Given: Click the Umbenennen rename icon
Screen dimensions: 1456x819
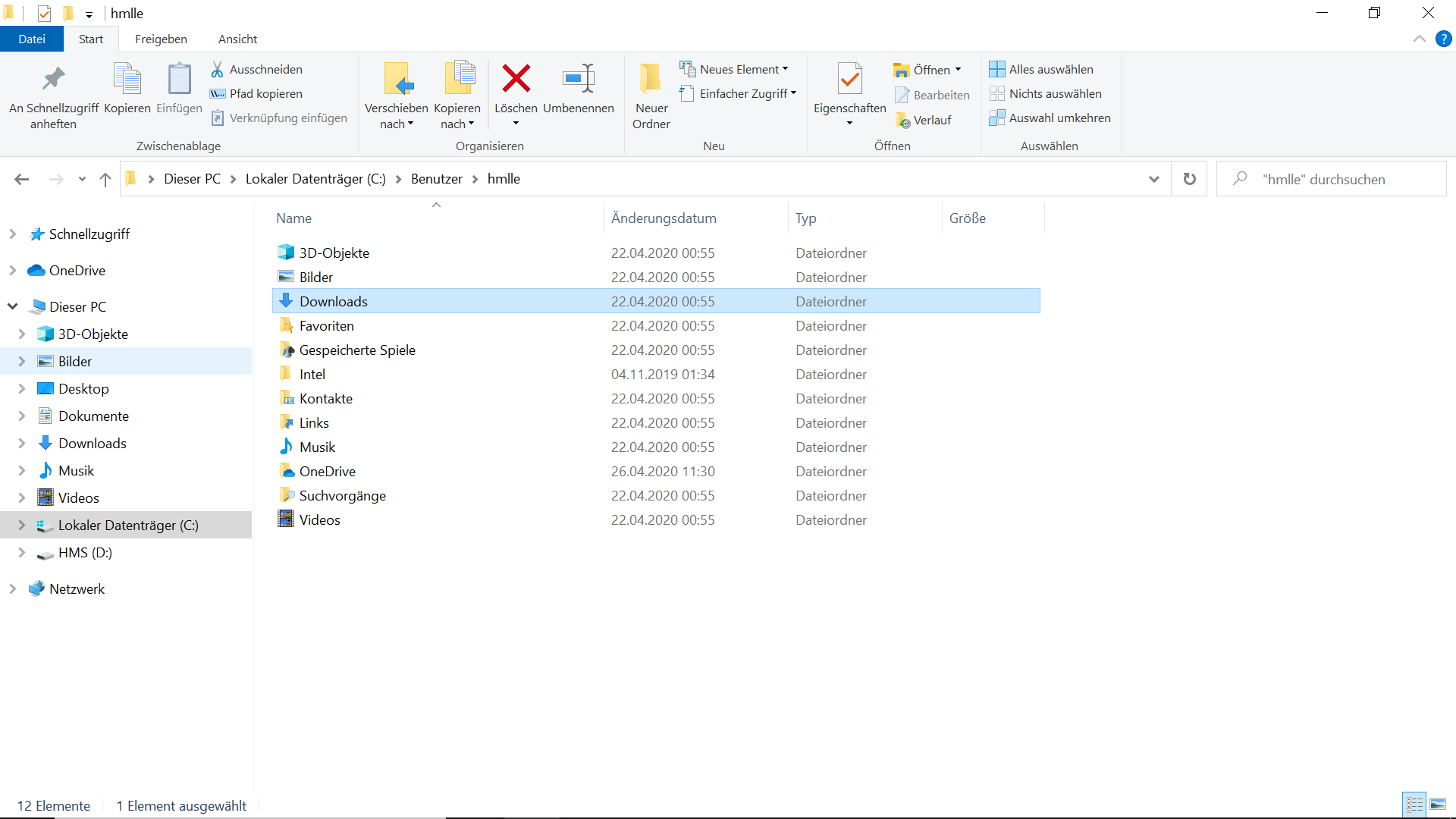Looking at the screenshot, I should click(579, 79).
